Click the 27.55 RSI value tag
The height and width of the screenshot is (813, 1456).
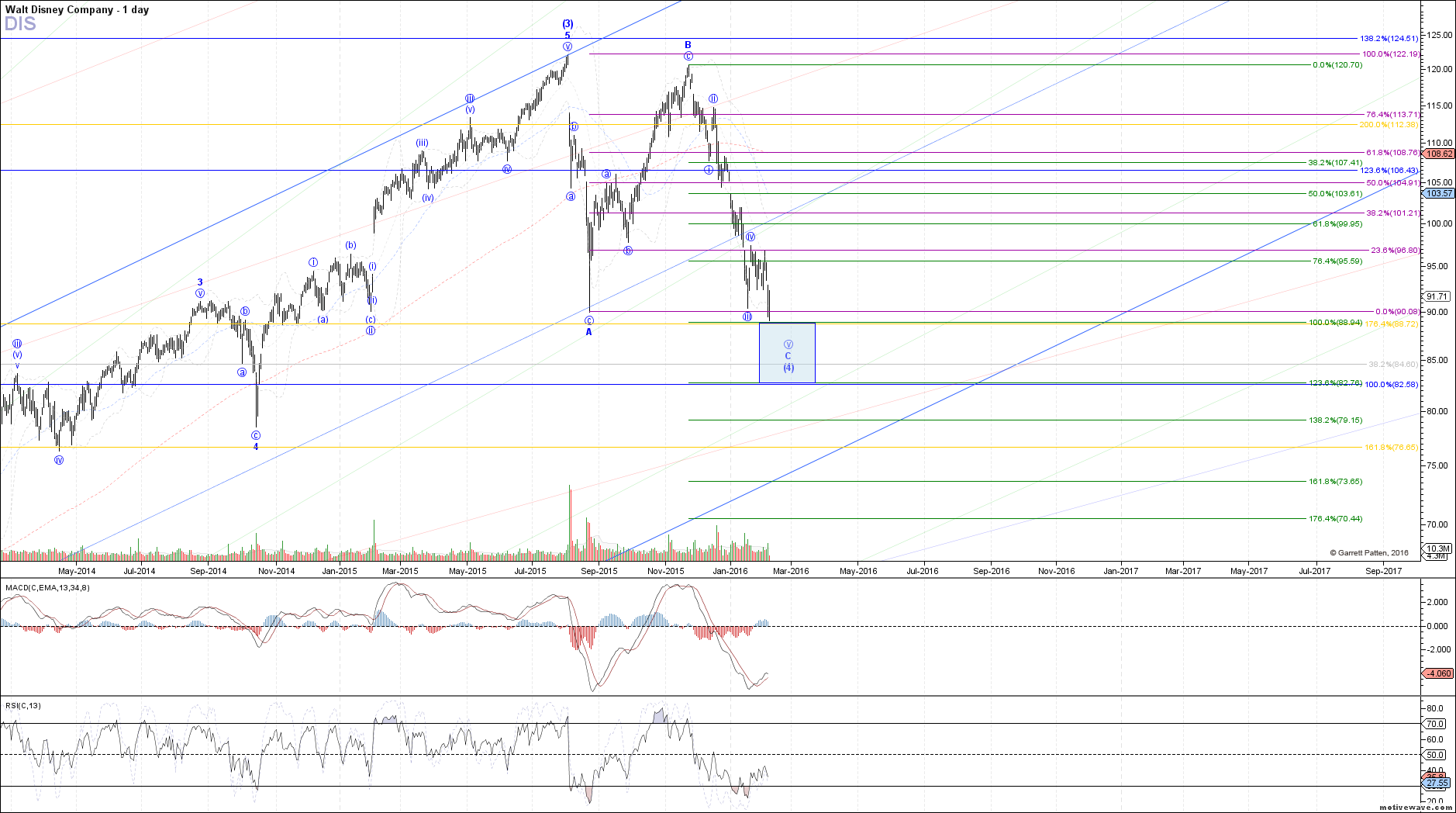point(1437,783)
